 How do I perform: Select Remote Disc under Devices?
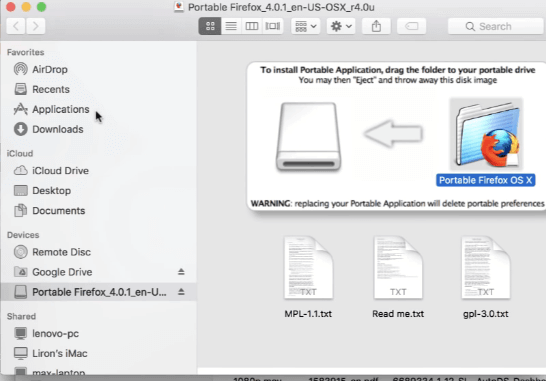[98, 252]
